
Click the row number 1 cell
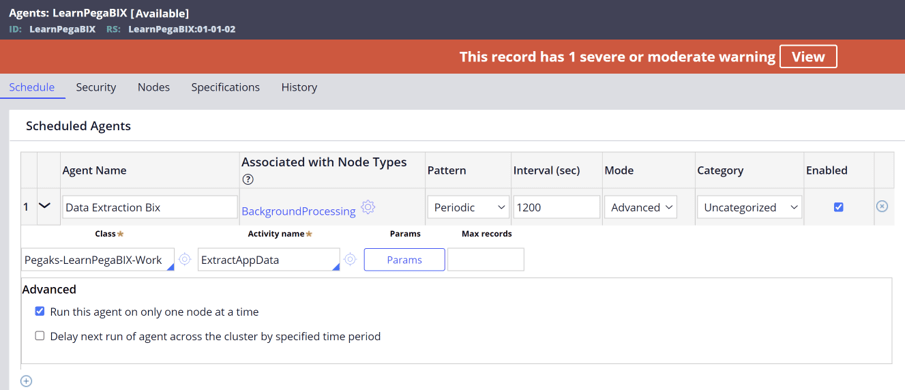pyautogui.click(x=26, y=207)
